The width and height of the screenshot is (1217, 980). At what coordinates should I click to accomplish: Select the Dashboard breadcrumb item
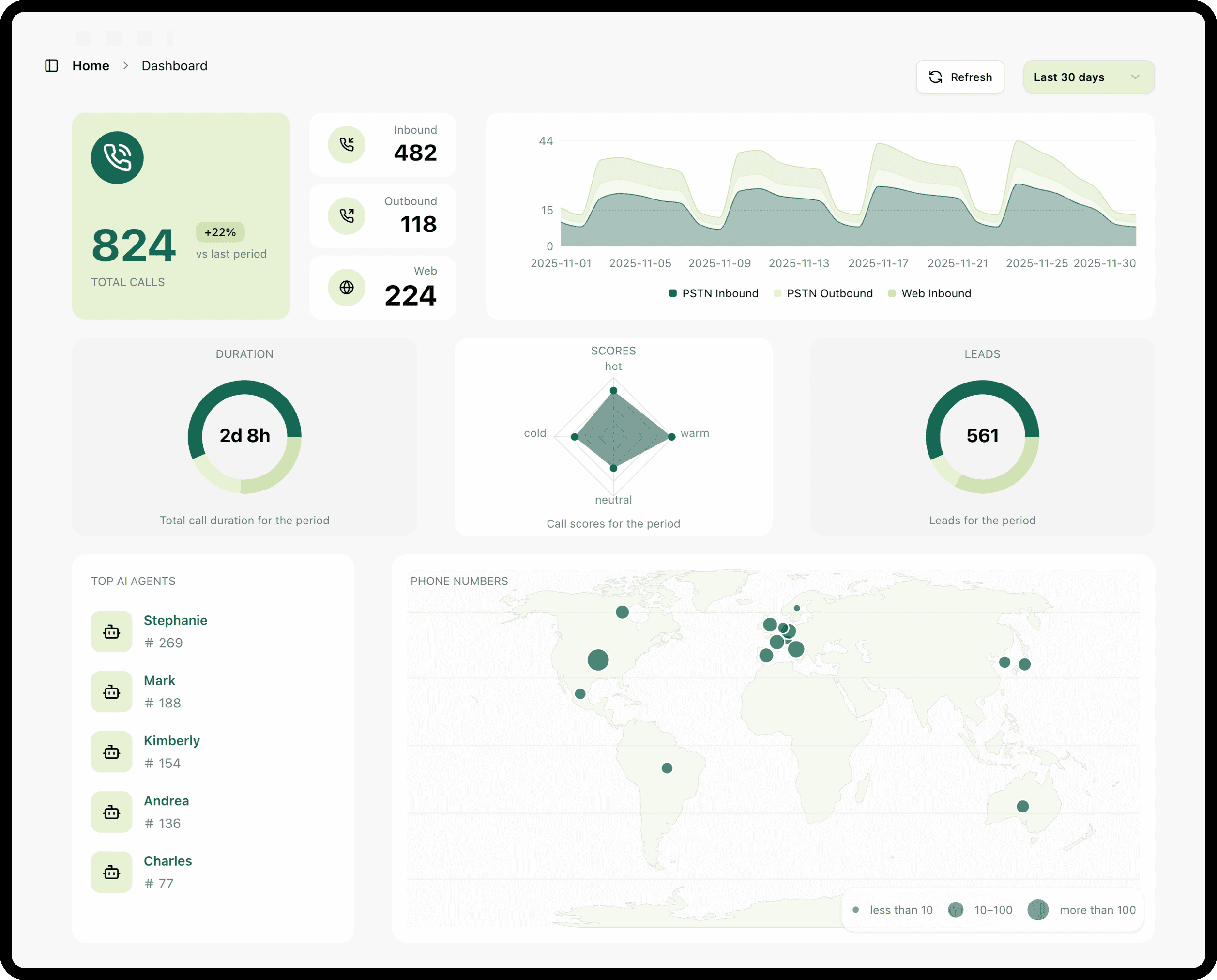tap(174, 66)
